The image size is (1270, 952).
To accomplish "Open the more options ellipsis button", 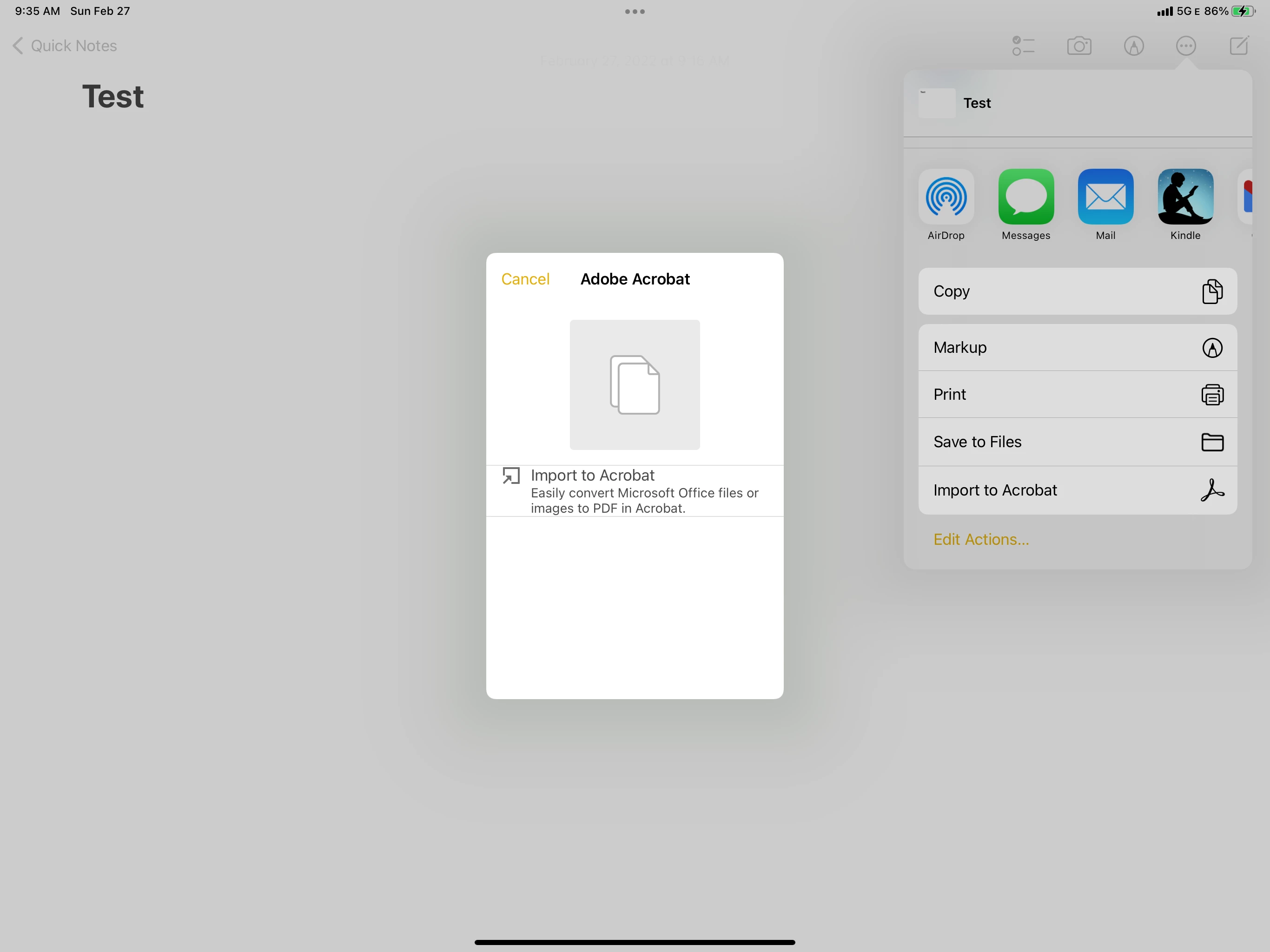I will pos(1185,46).
